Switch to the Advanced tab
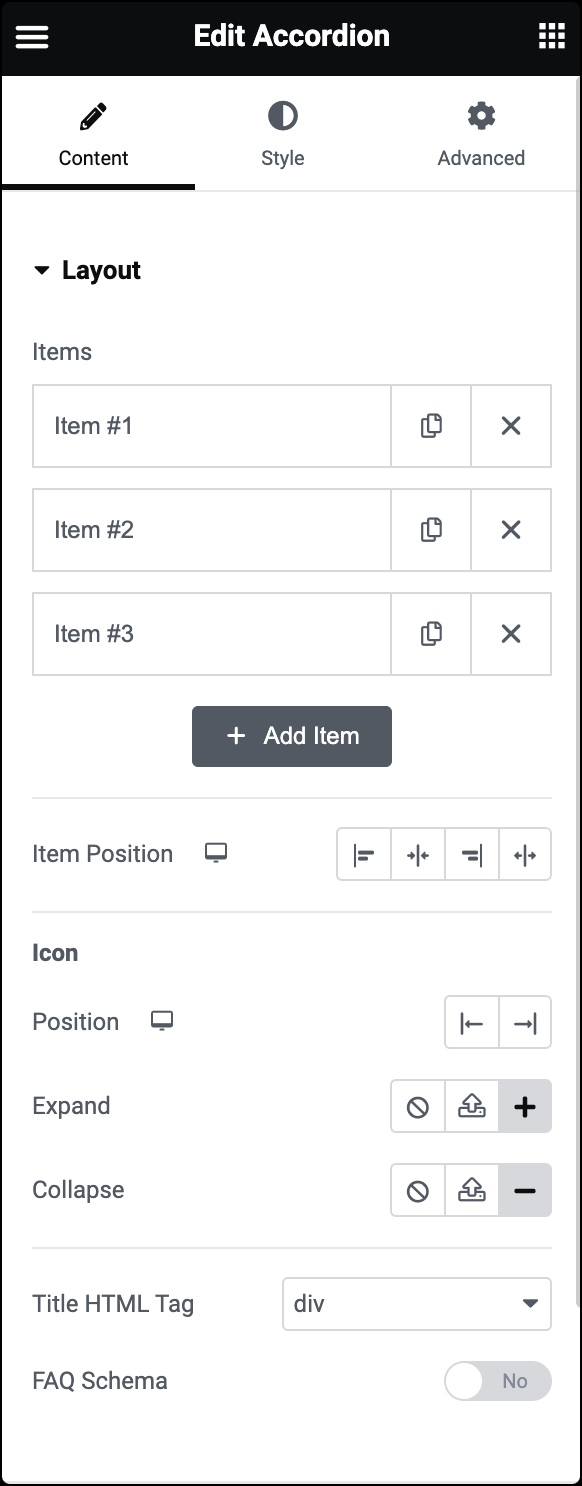The height and width of the screenshot is (1486, 582). [x=481, y=134]
